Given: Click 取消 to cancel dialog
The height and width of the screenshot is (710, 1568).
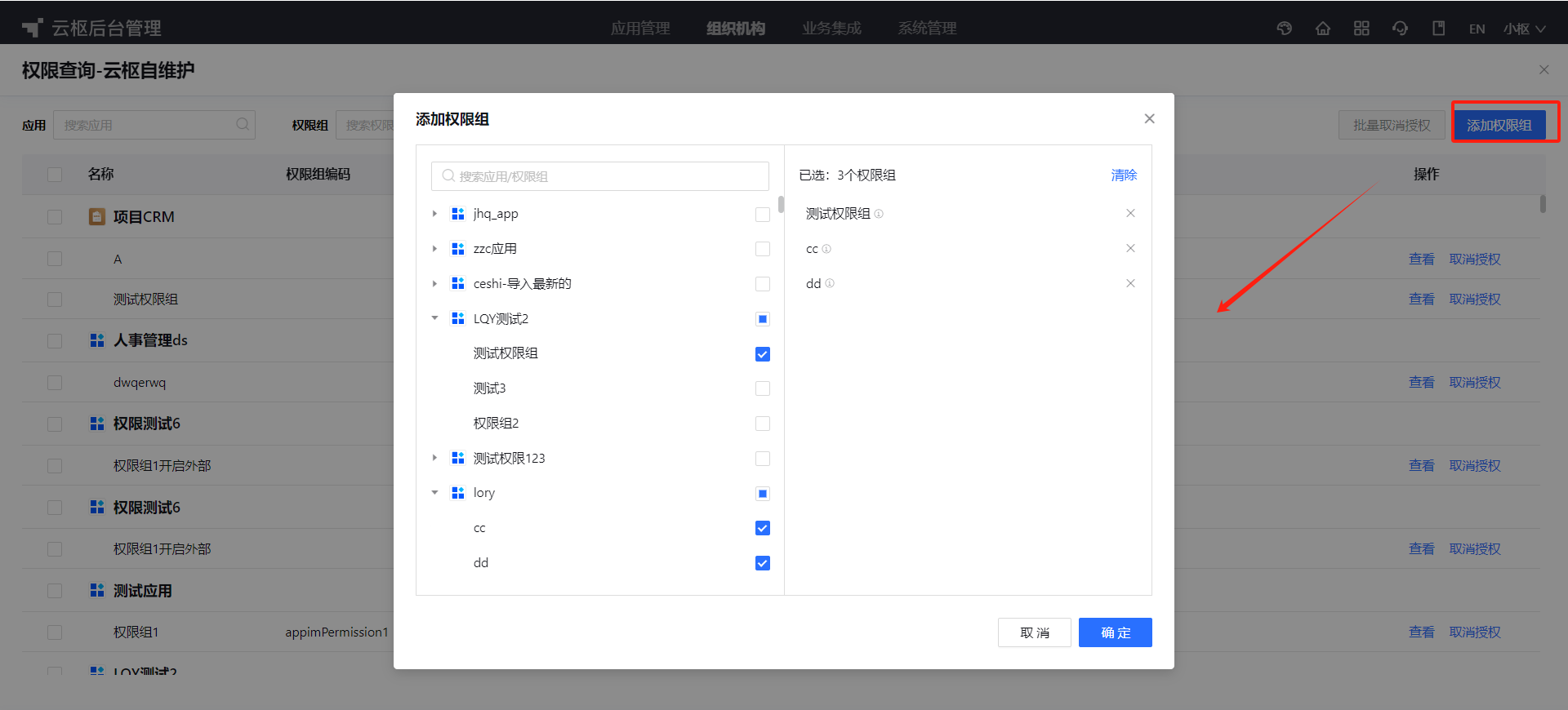Looking at the screenshot, I should (1035, 632).
